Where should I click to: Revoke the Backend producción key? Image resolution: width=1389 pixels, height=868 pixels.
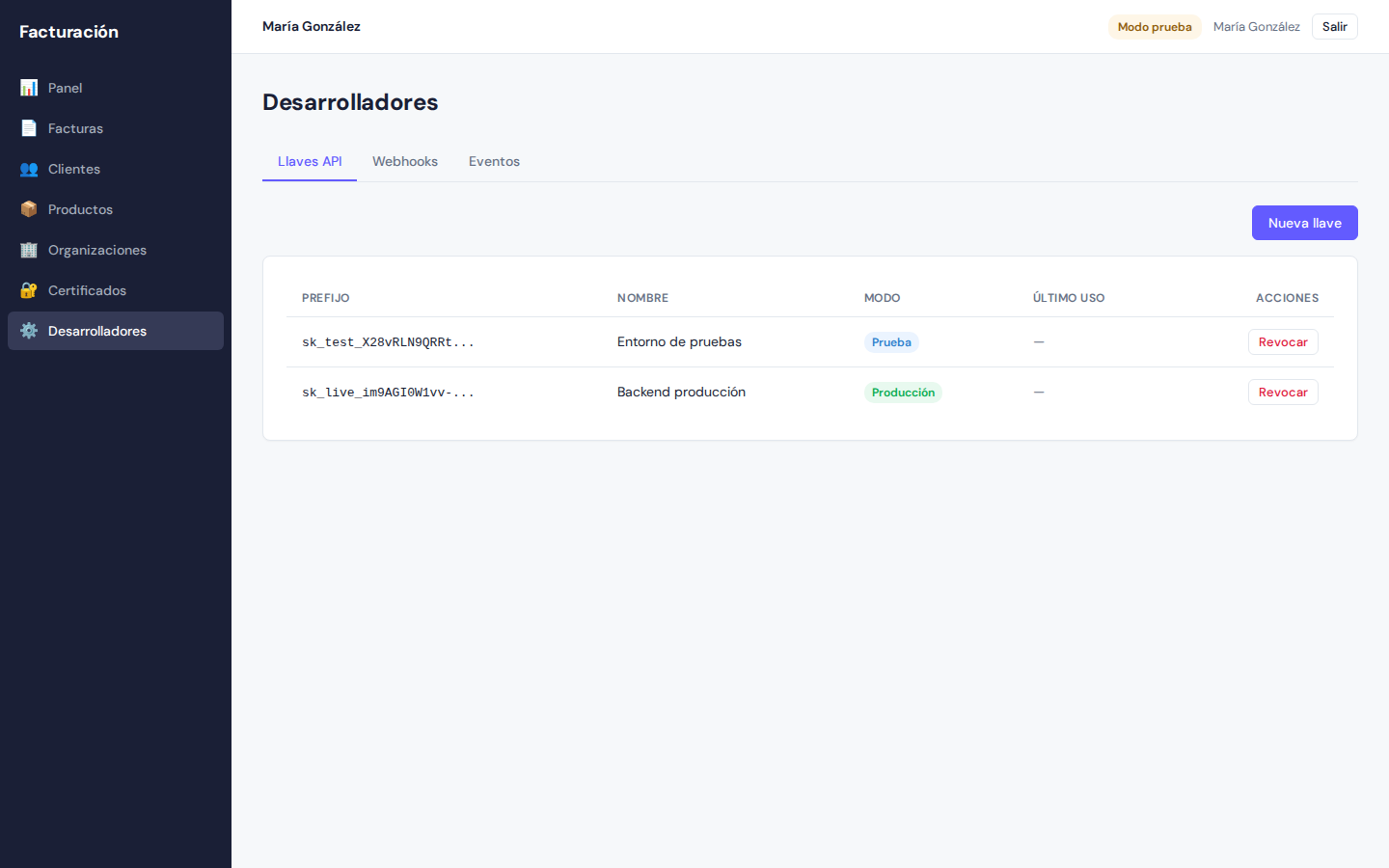pos(1283,392)
